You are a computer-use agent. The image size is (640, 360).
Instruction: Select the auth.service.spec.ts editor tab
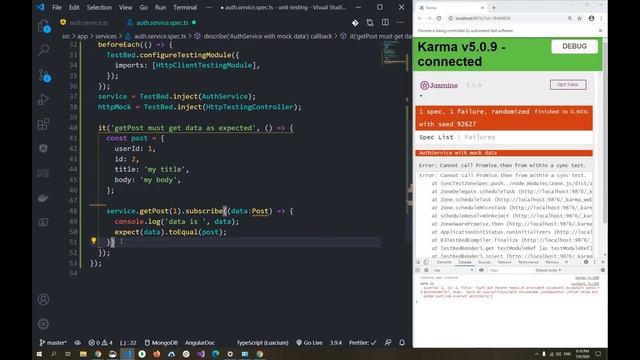point(161,23)
